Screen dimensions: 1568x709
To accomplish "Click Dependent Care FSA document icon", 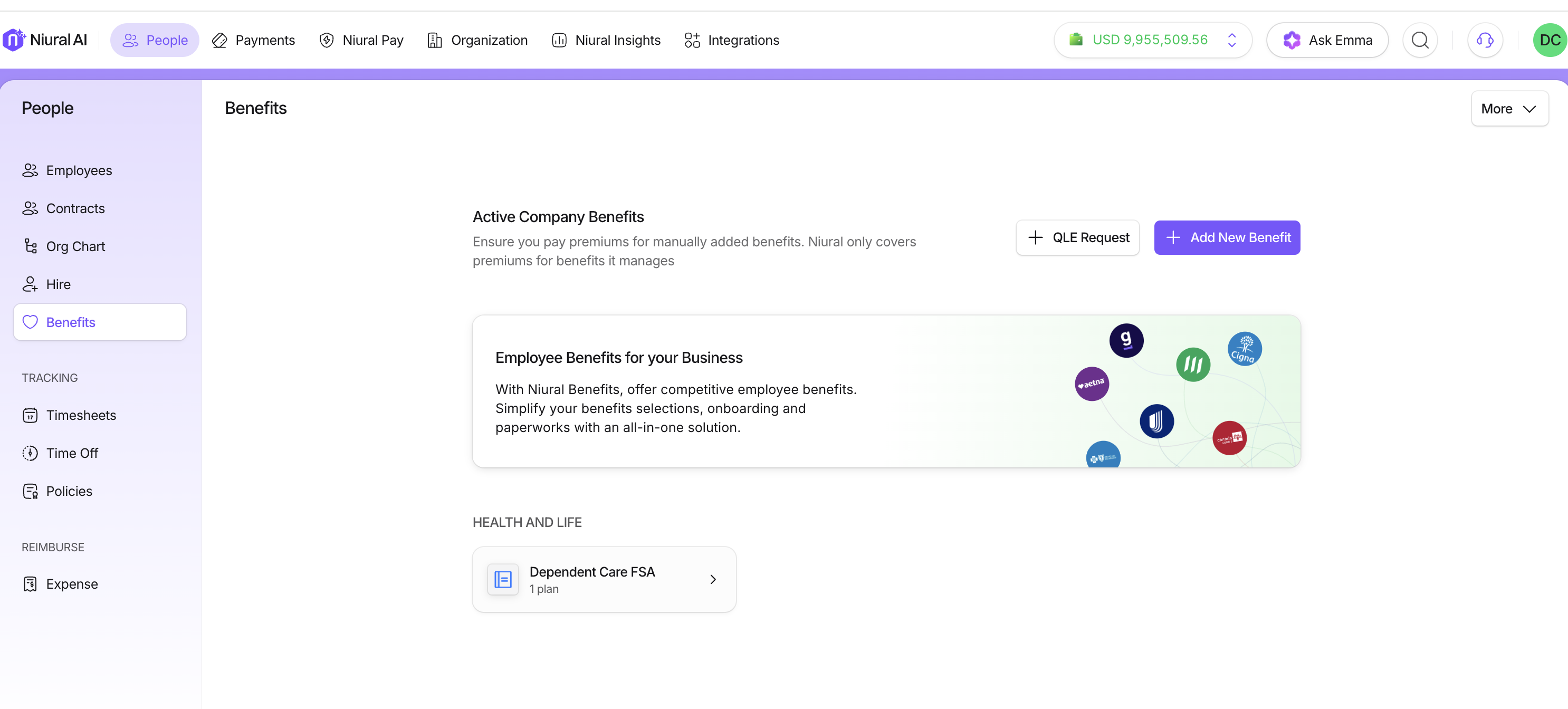I will [503, 579].
